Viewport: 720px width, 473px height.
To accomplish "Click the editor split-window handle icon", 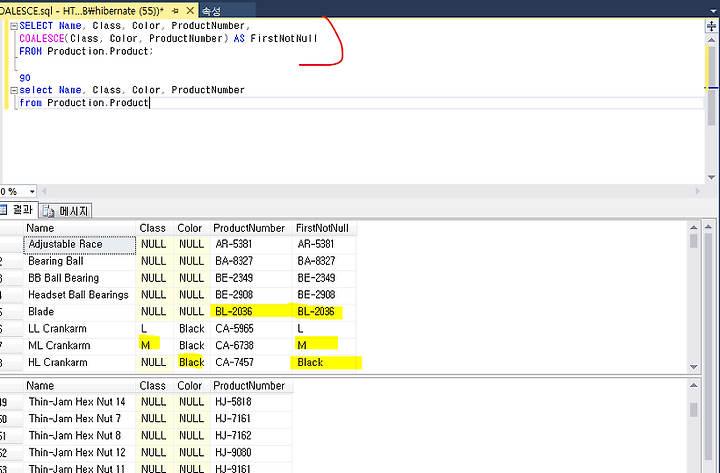I will tap(711, 26).
